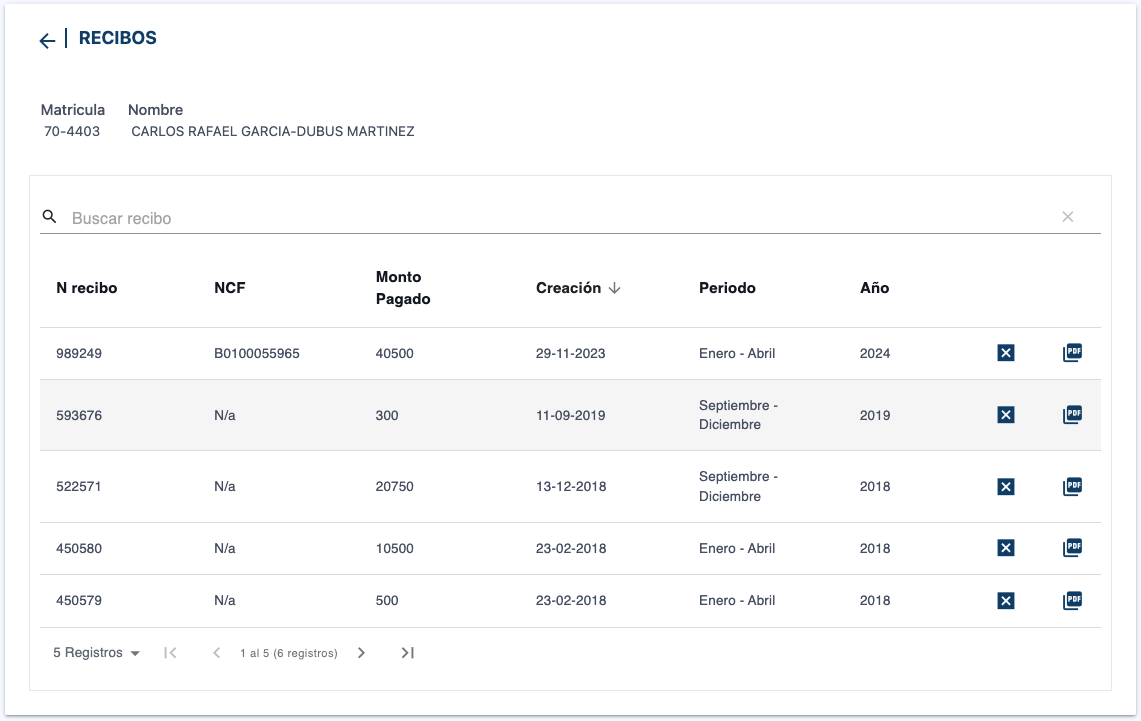This screenshot has width=1141, height=721.
Task: Click the X icon for receipt 522571
Action: (x=1006, y=487)
